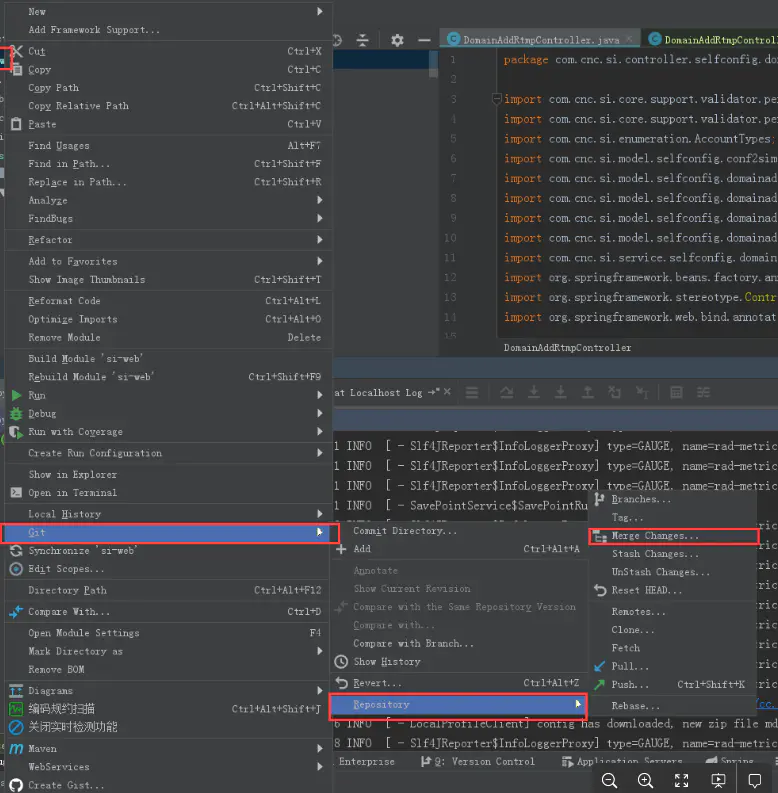Close the DomainAddRtmpController.java editor tab

629,39
